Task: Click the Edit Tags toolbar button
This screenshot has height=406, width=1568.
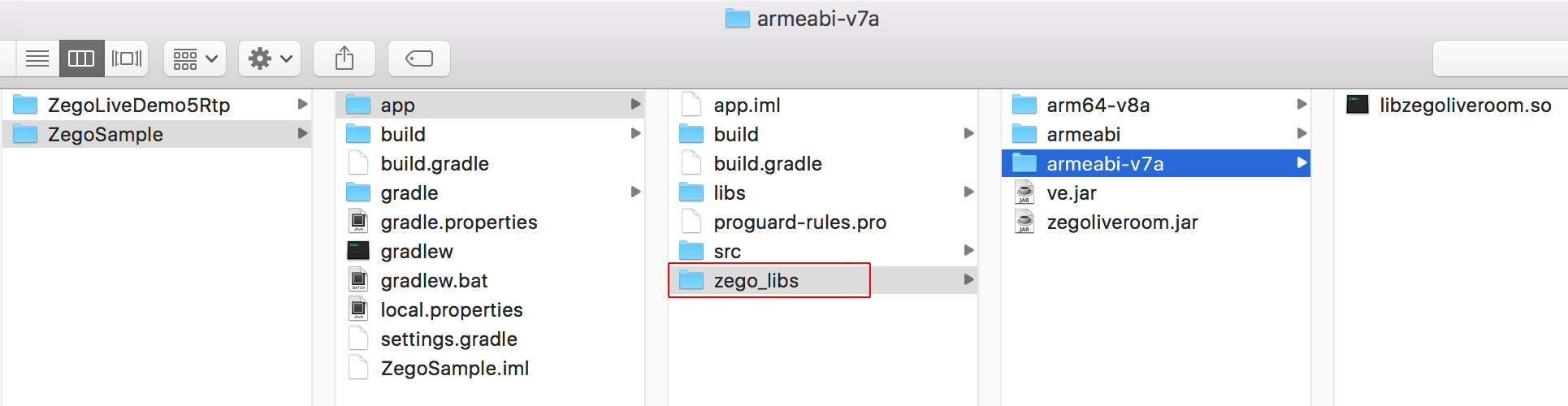Action: [419, 58]
